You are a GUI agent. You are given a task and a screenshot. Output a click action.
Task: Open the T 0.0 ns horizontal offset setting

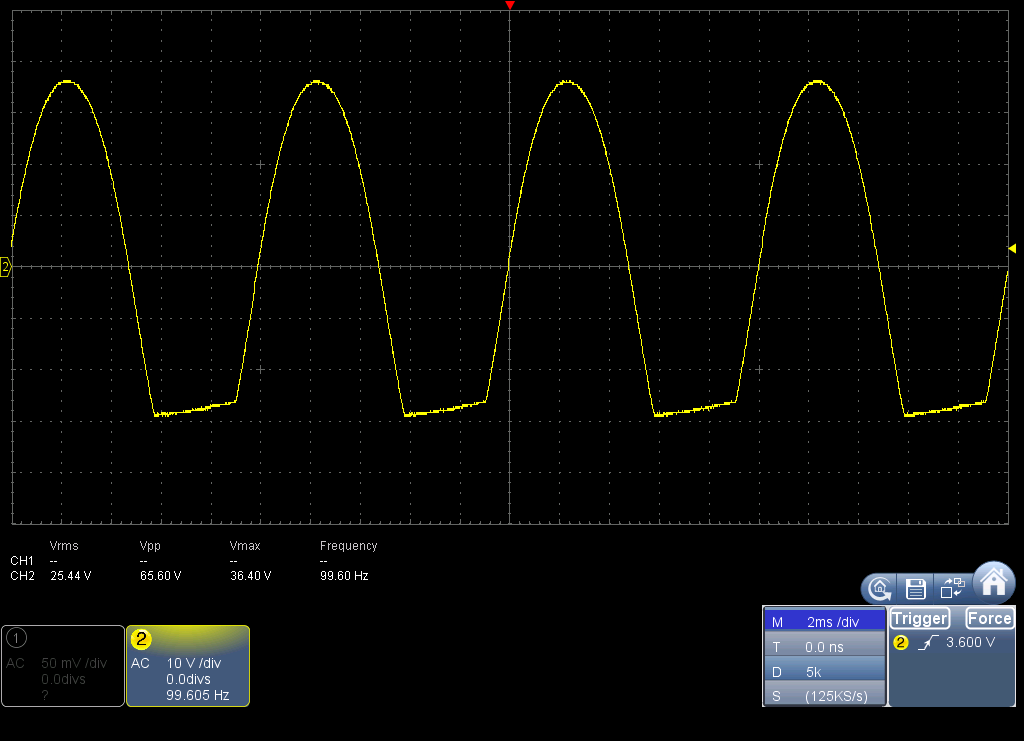(x=824, y=647)
